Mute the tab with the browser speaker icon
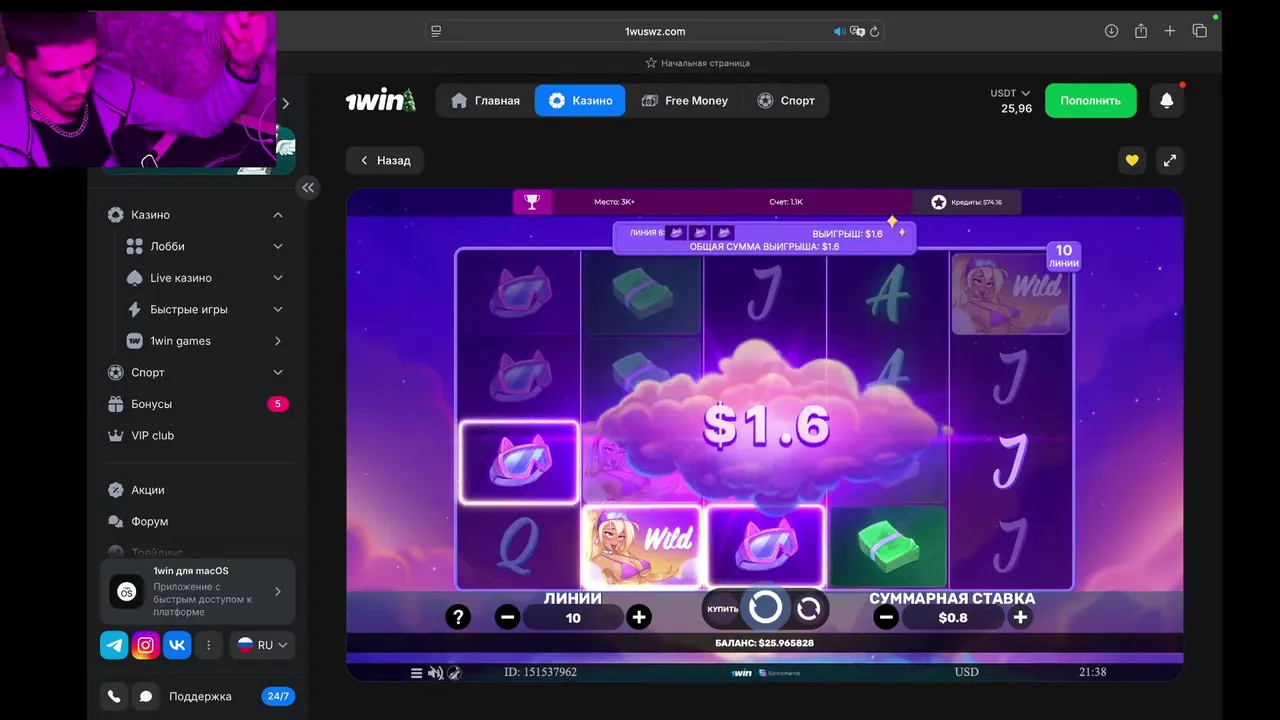This screenshot has width=1280, height=720. [839, 31]
